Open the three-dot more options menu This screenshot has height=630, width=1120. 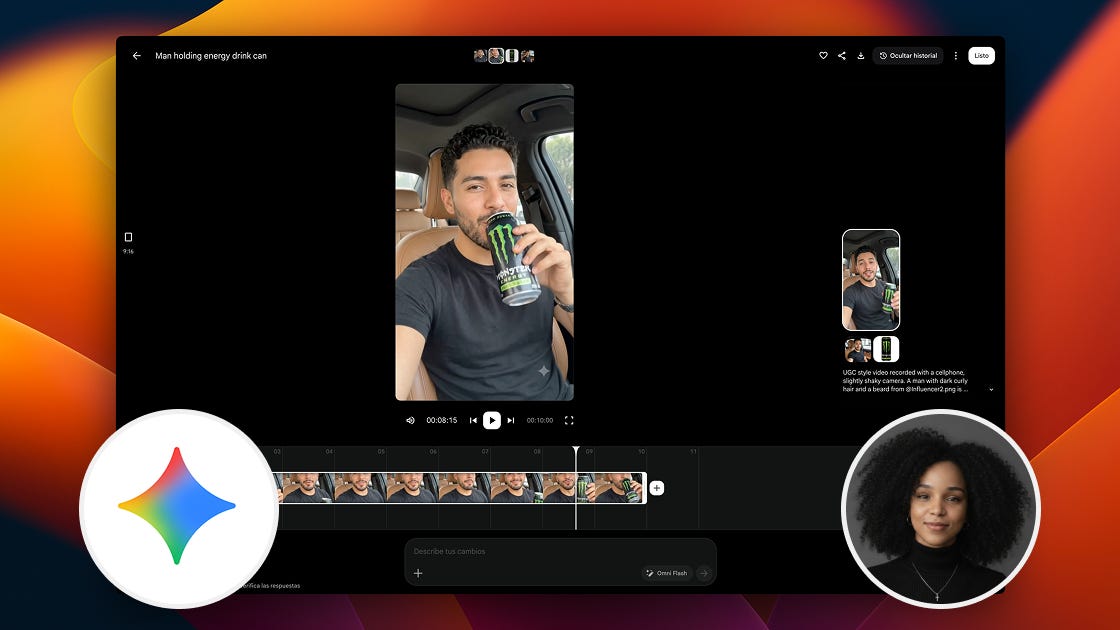pos(956,56)
